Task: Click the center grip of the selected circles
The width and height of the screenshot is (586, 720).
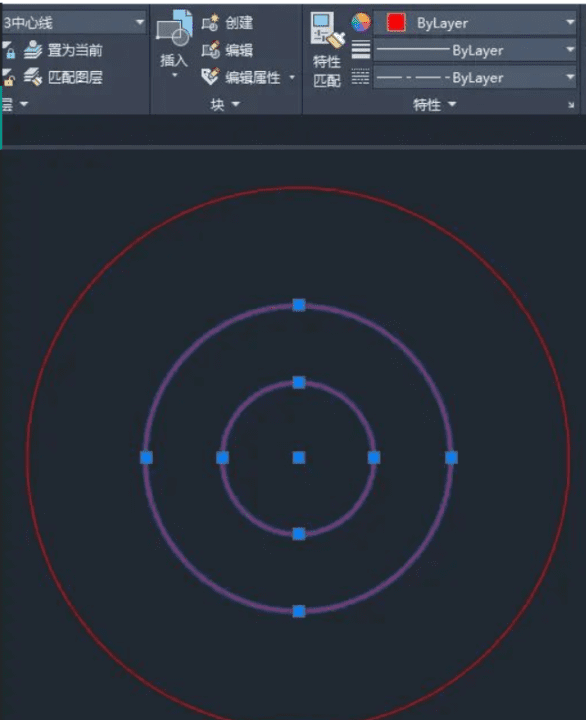Action: click(x=299, y=457)
